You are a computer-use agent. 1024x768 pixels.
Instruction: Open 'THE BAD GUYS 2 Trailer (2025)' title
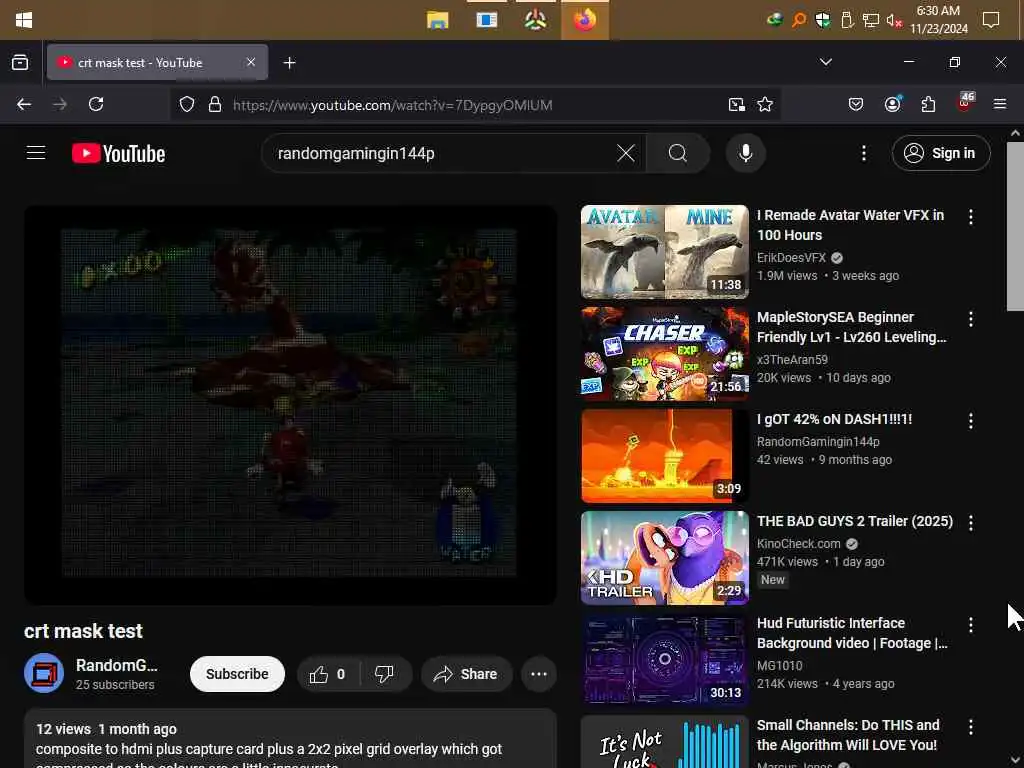click(855, 521)
